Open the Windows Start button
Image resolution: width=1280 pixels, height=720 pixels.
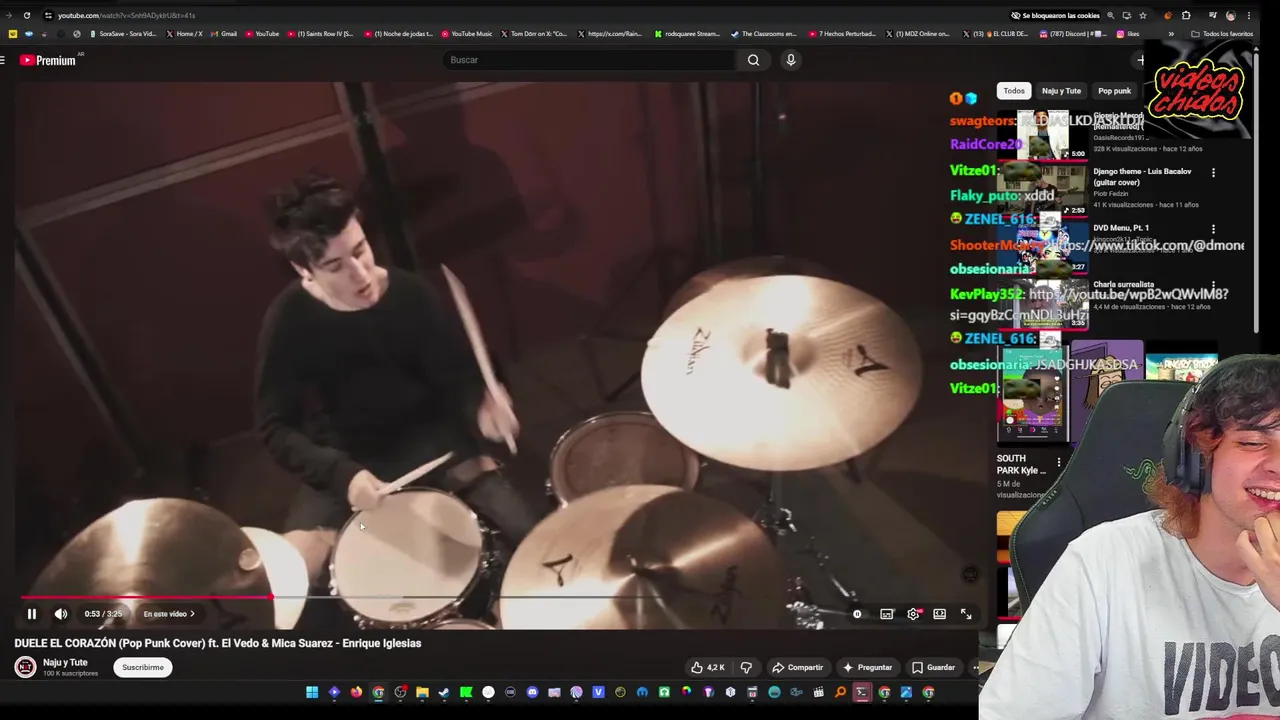click(x=312, y=692)
